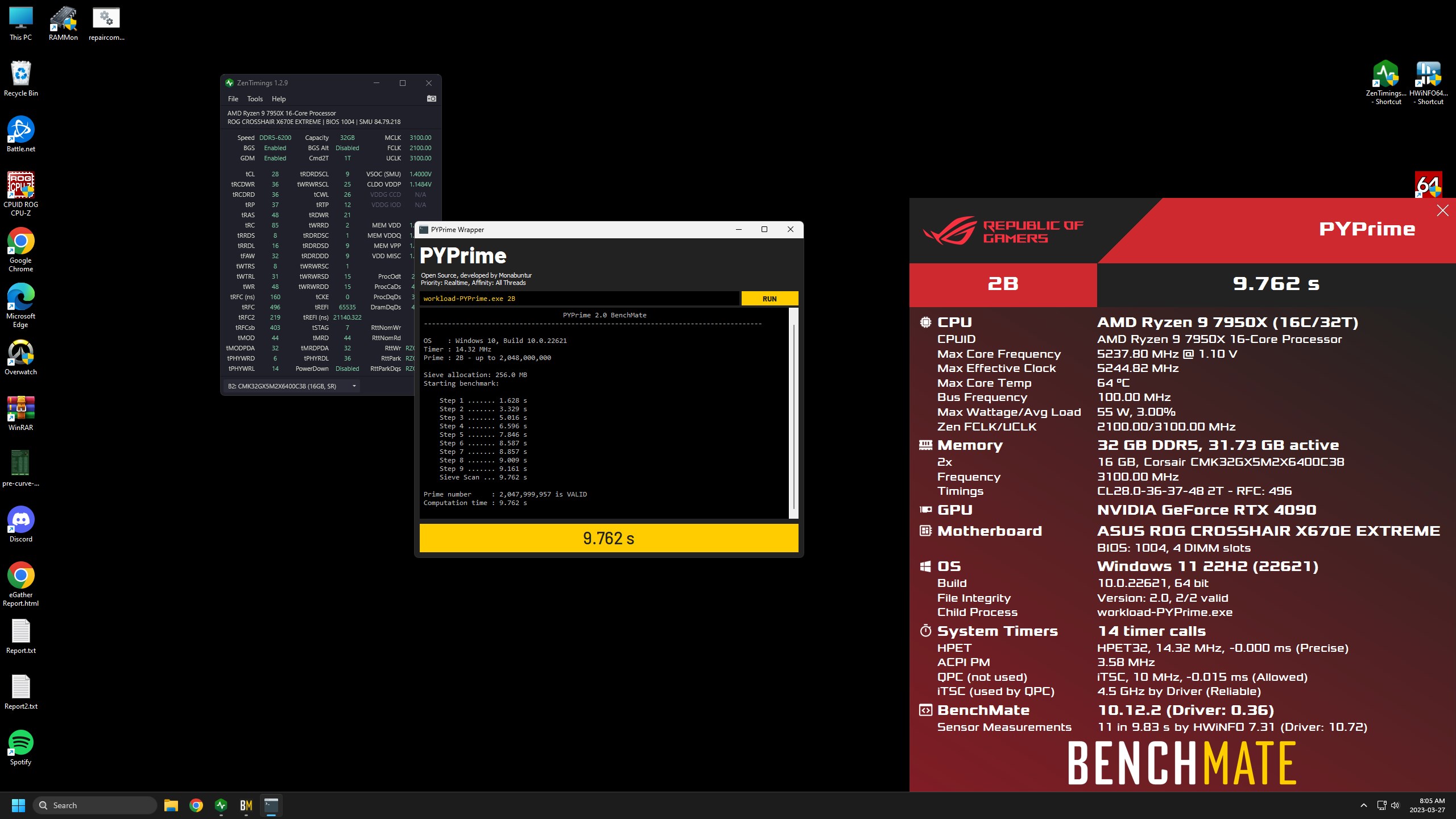Viewport: 1456px width, 819px height.
Task: Open the Discord desktop shortcut
Action: click(x=20, y=525)
